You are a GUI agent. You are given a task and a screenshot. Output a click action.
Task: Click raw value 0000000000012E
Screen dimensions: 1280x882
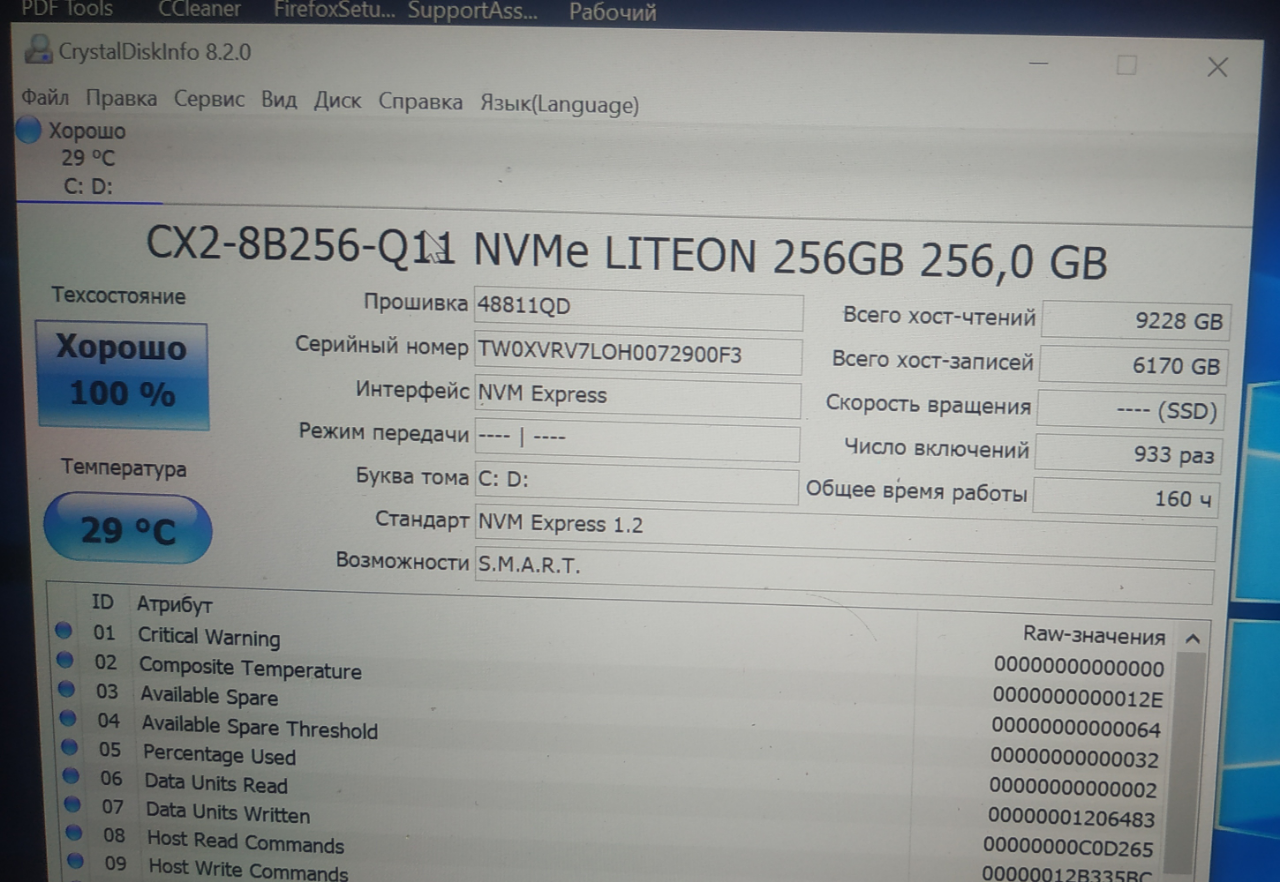[1077, 696]
